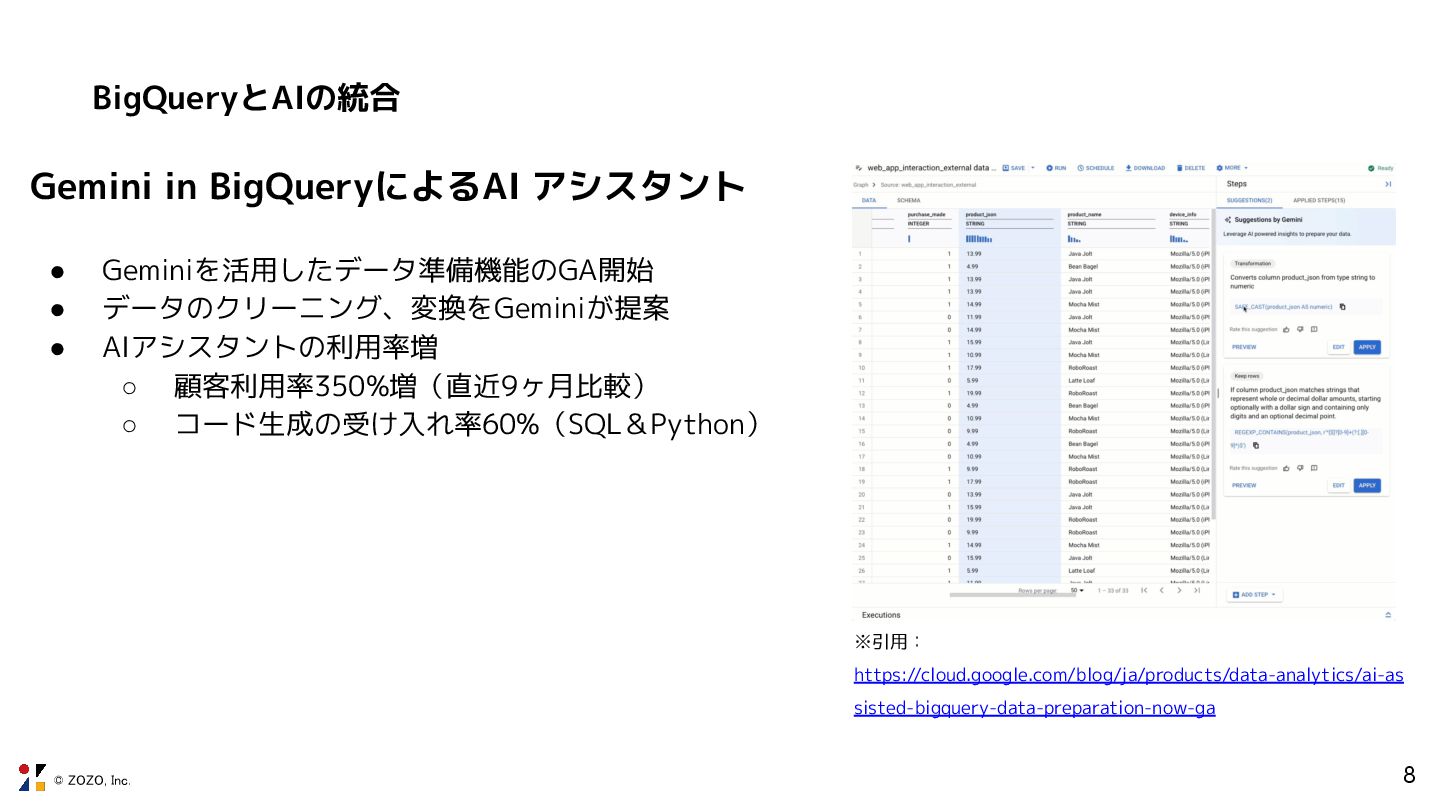This screenshot has height=810, width=1440.
Task: Click the DELETE trash button
Action: click(x=1191, y=168)
